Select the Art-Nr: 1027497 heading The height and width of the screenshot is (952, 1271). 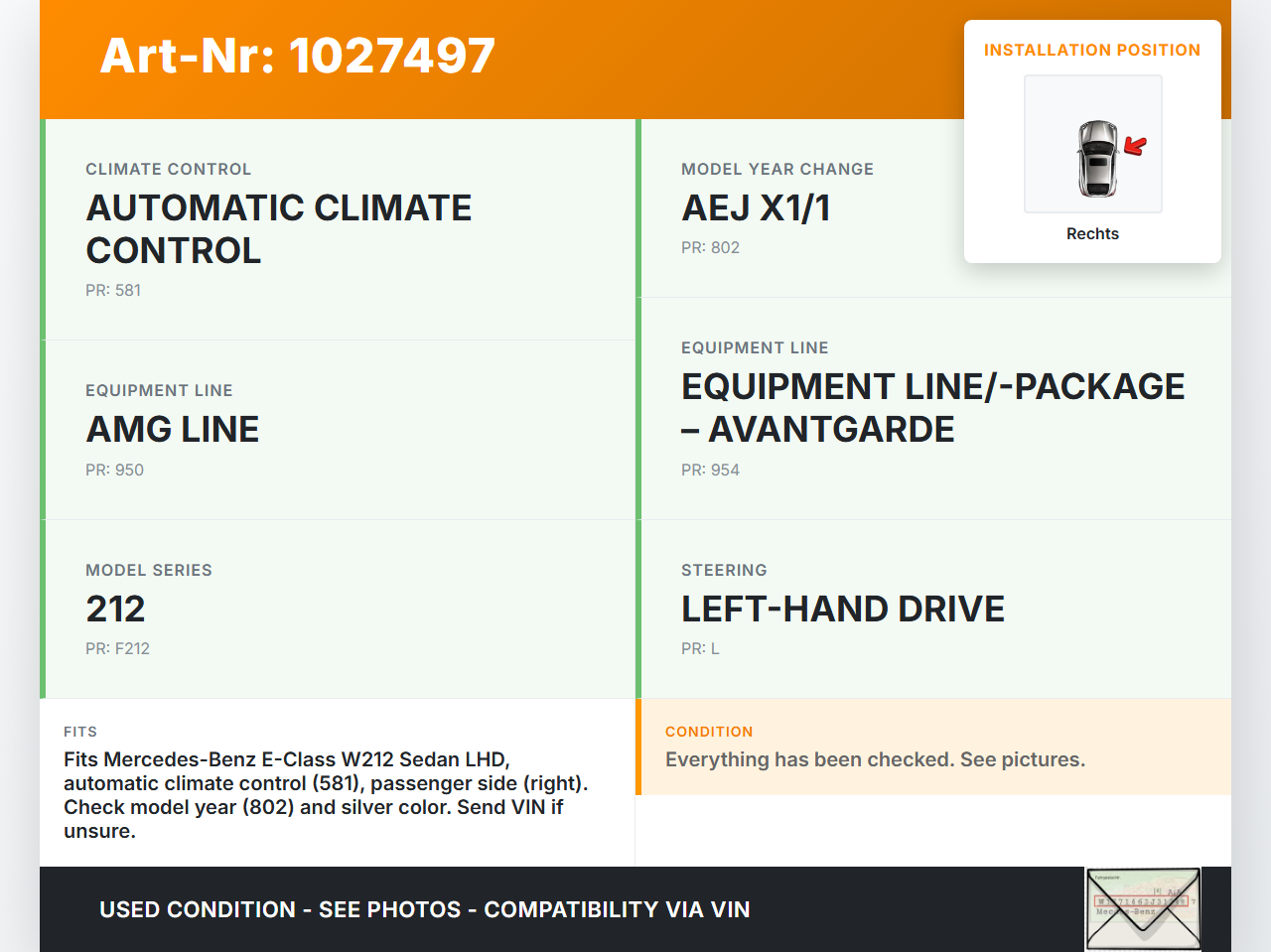(298, 56)
